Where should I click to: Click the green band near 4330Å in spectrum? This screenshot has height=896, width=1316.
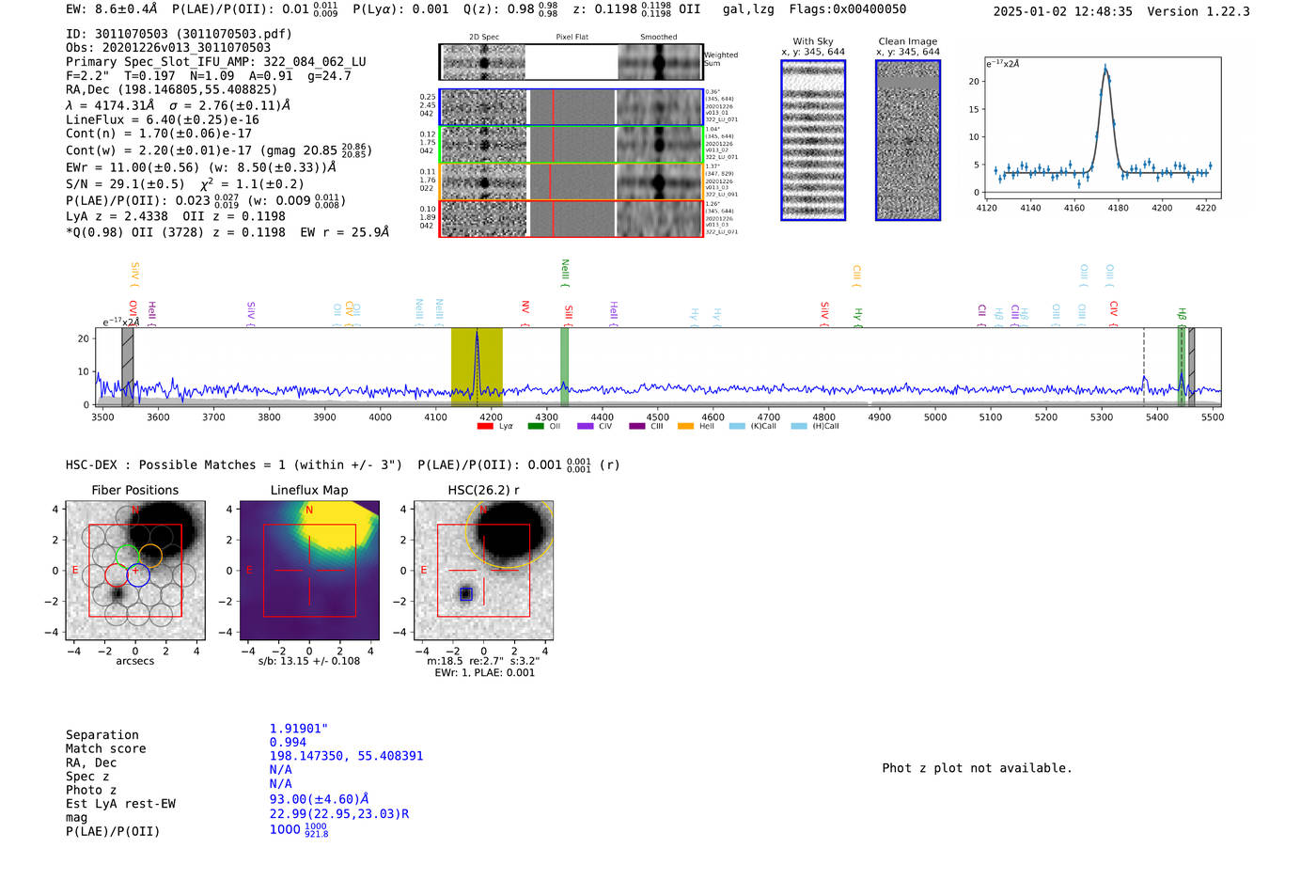[564, 366]
